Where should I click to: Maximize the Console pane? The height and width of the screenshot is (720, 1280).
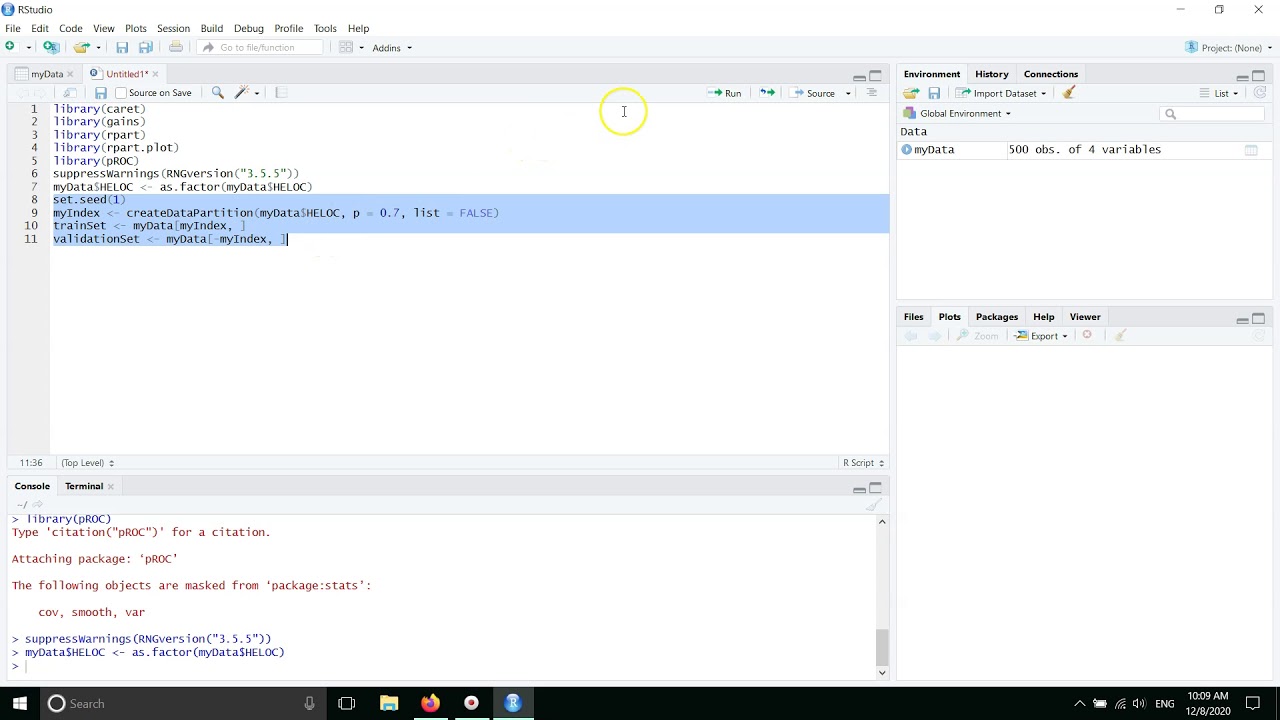coord(876,487)
